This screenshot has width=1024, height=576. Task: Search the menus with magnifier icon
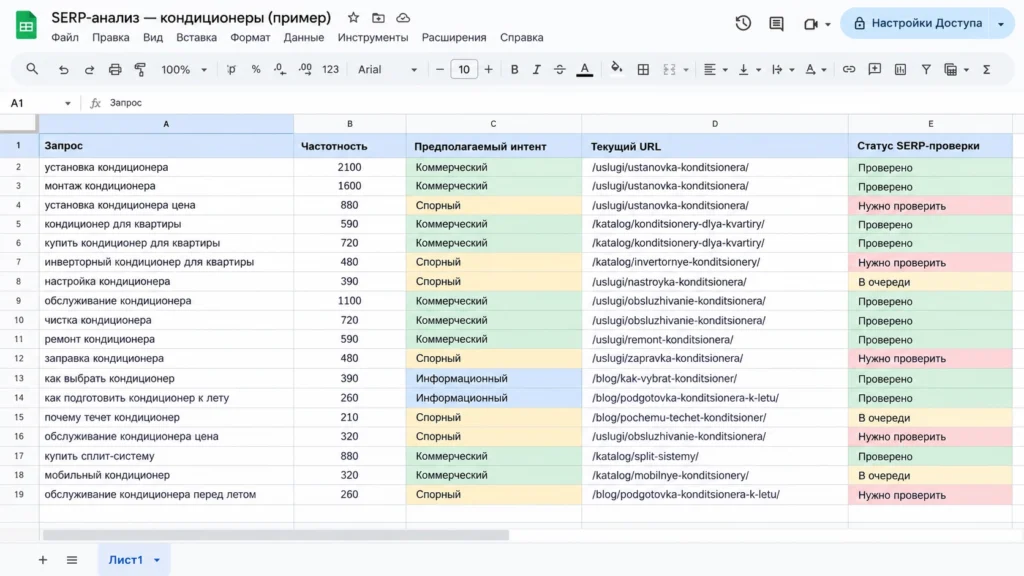[x=32, y=69]
